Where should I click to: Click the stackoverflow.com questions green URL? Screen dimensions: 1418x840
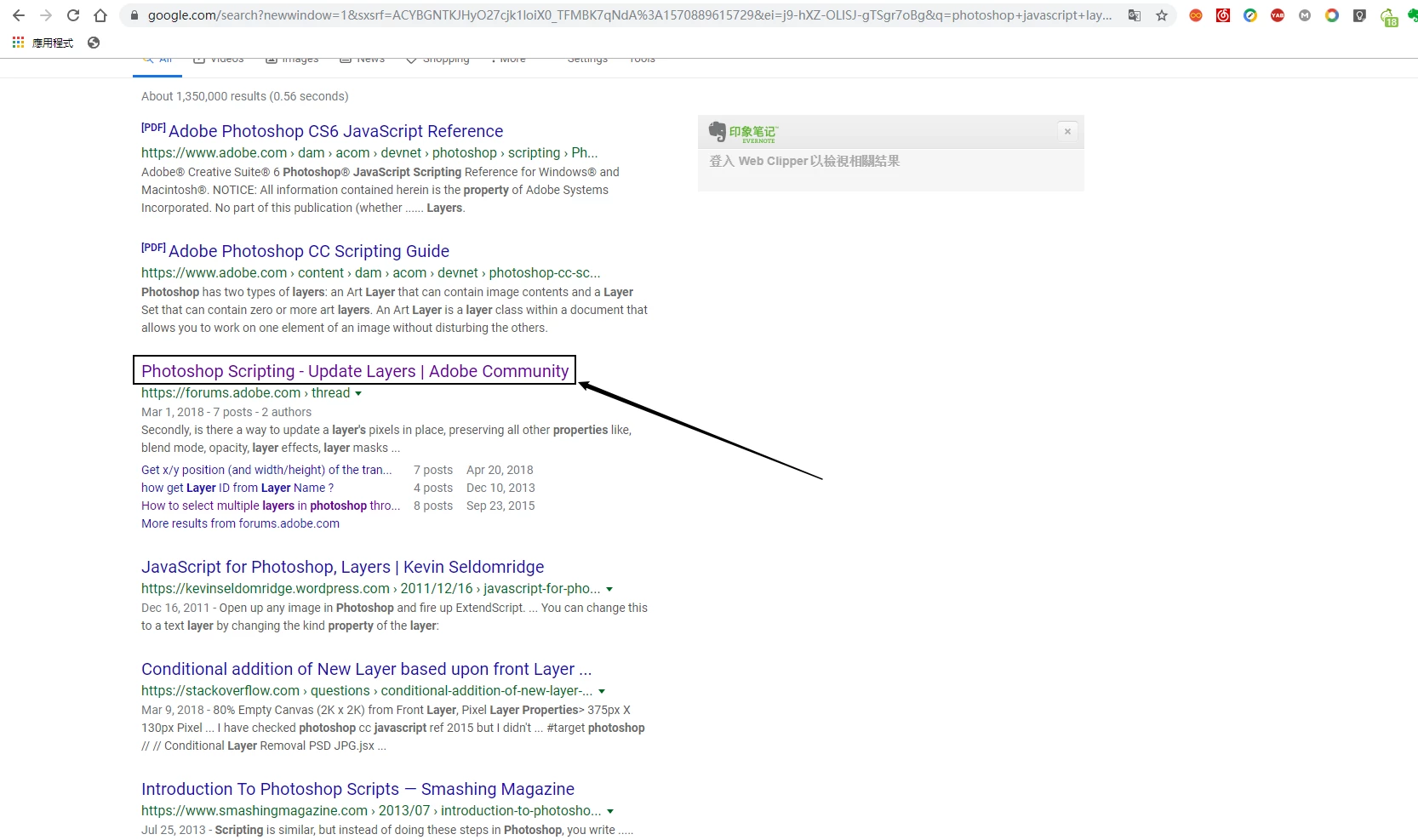pyautogui.click(x=367, y=691)
